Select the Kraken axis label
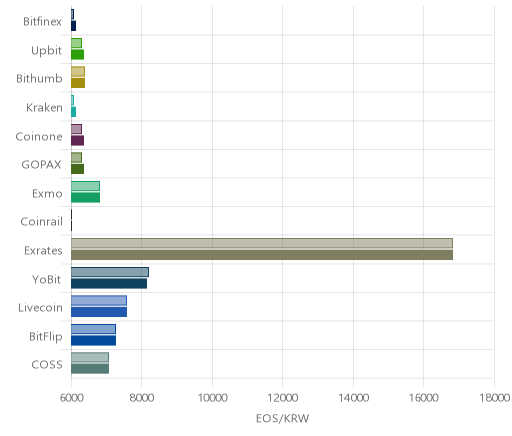This screenshot has height=436, width=512. [44, 108]
